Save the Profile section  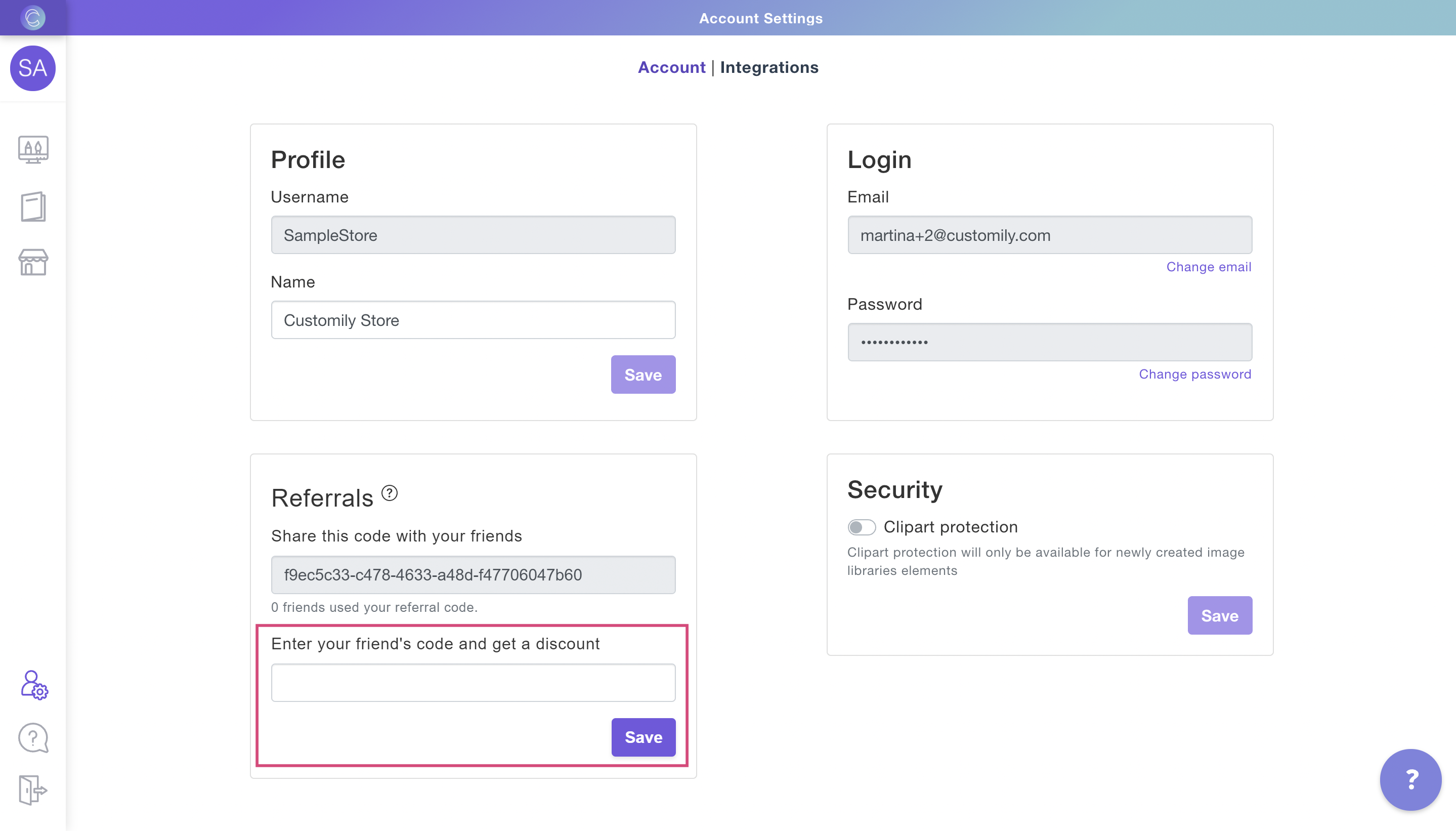(643, 375)
